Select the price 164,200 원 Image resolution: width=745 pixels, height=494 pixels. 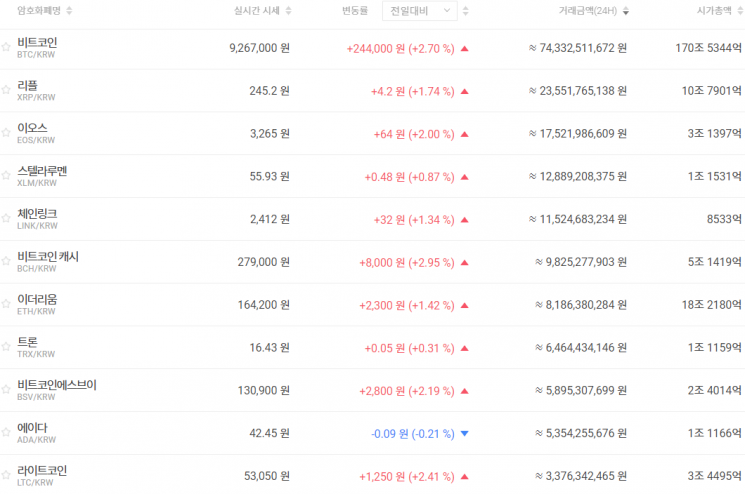(264, 304)
